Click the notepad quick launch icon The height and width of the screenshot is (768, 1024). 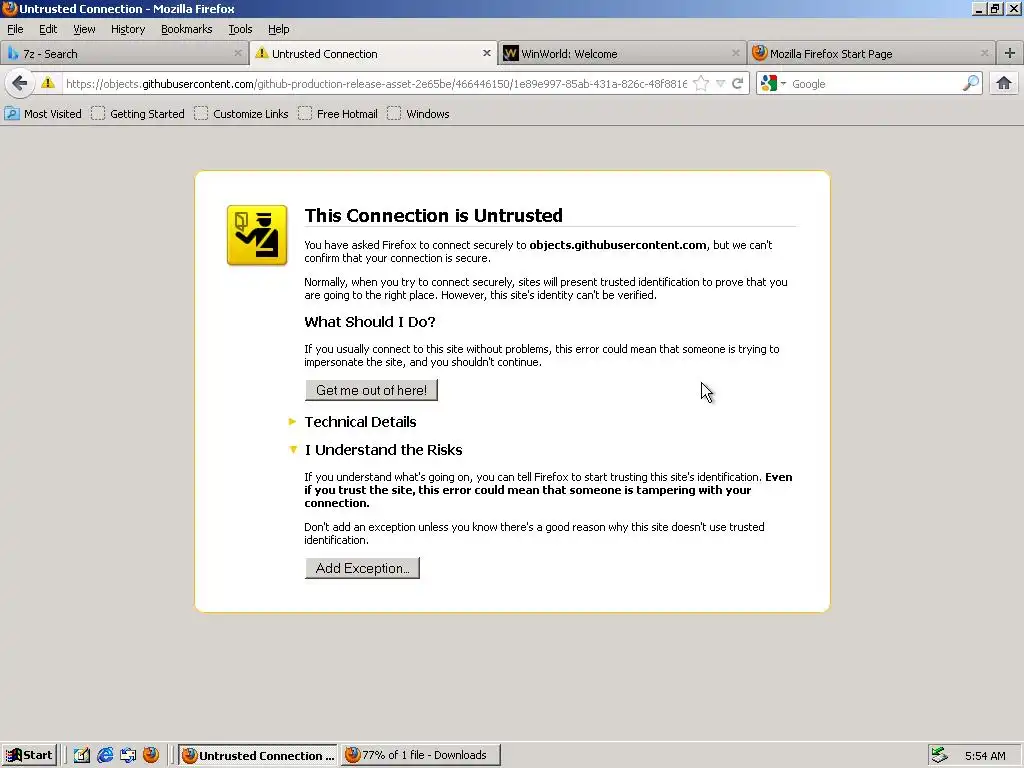(82, 756)
